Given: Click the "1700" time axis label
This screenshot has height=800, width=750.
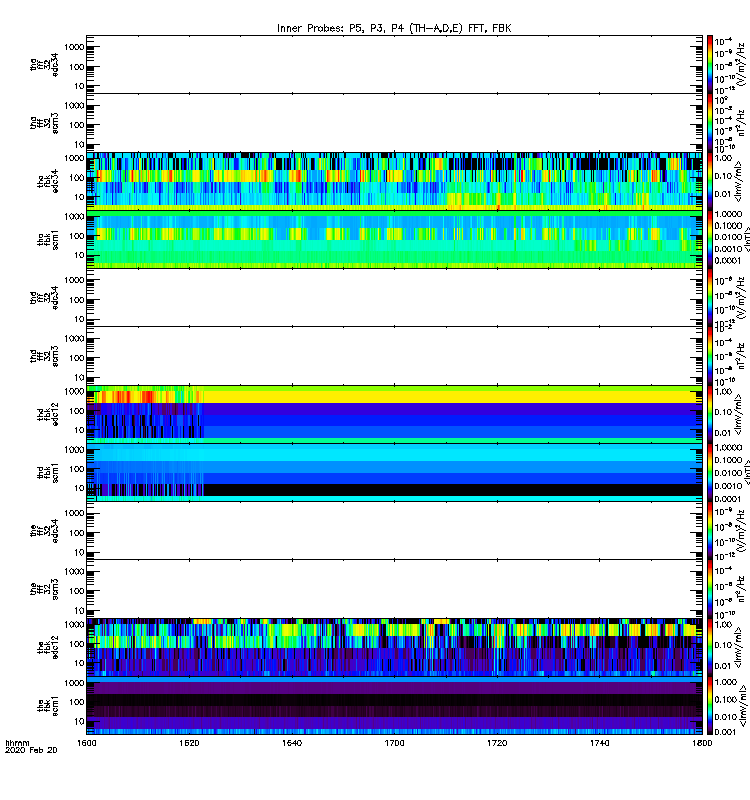Looking at the screenshot, I should coord(394,743).
